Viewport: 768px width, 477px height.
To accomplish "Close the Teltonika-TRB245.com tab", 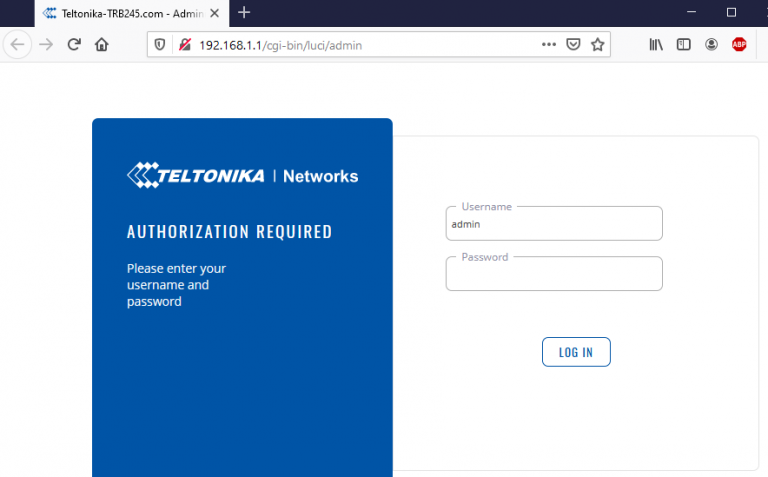I will pyautogui.click(x=214, y=13).
